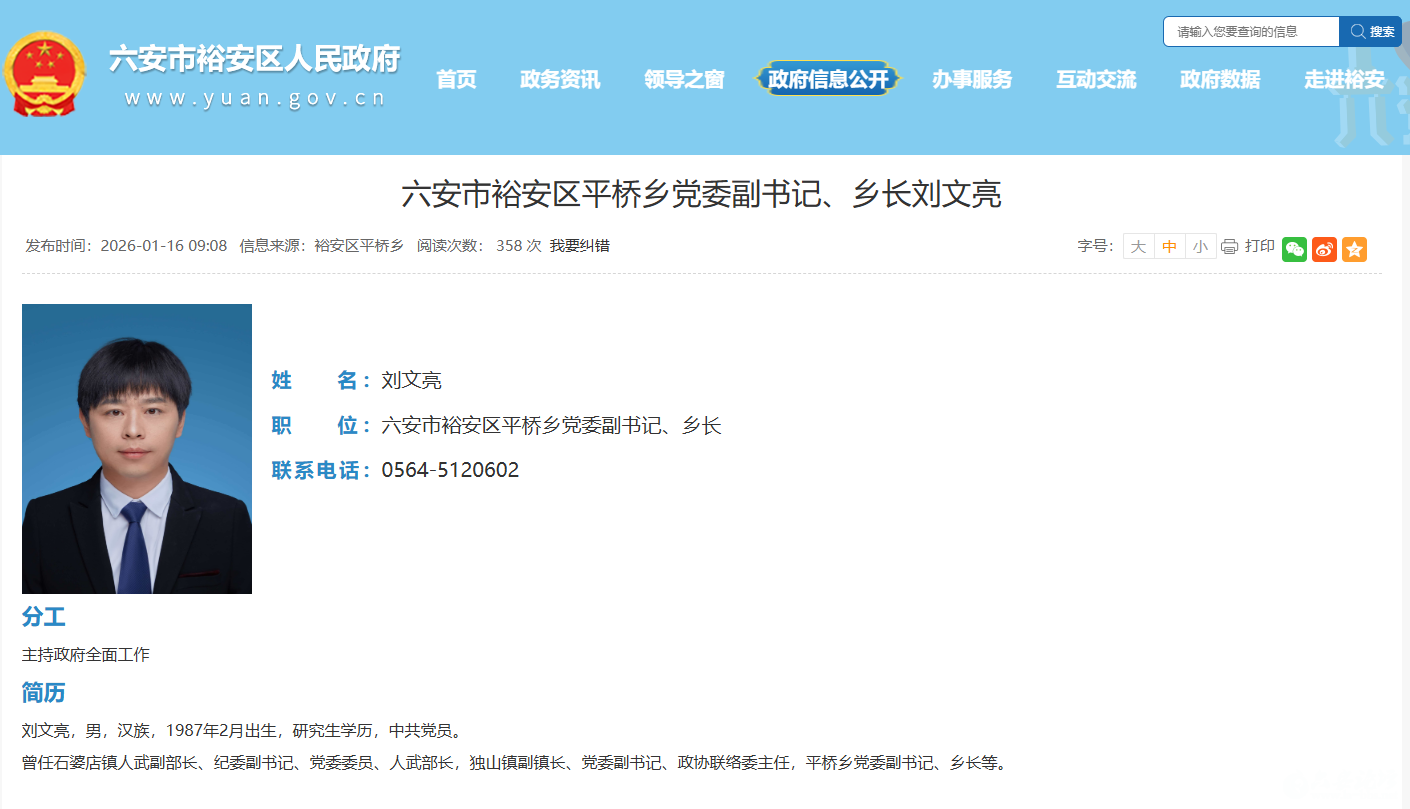Click 刘文亮's portrait photo
1410x809 pixels.
click(136, 448)
